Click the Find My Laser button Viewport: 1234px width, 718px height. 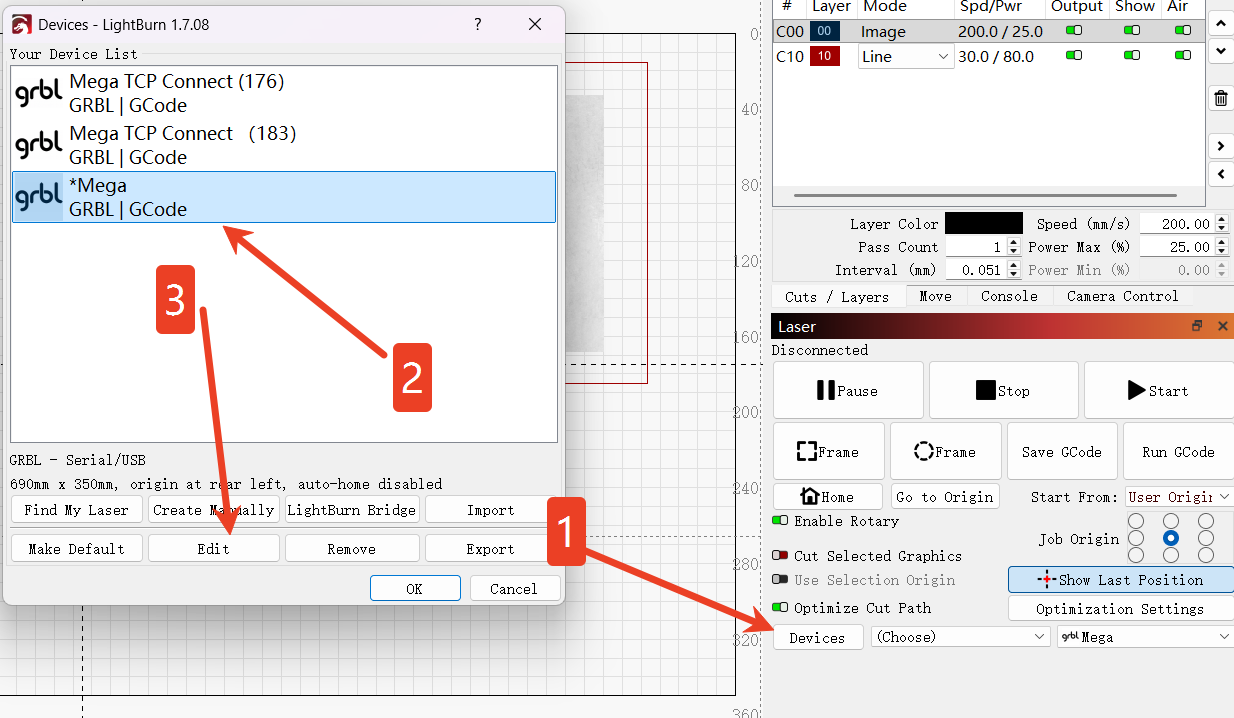point(76,510)
